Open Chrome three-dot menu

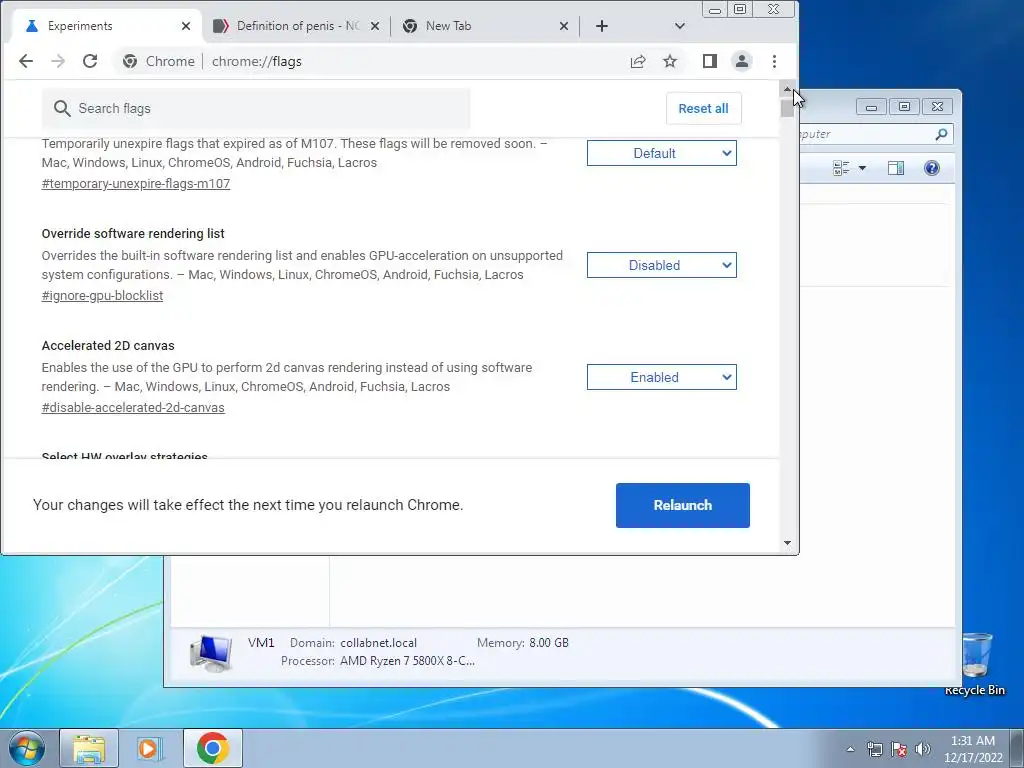(775, 61)
